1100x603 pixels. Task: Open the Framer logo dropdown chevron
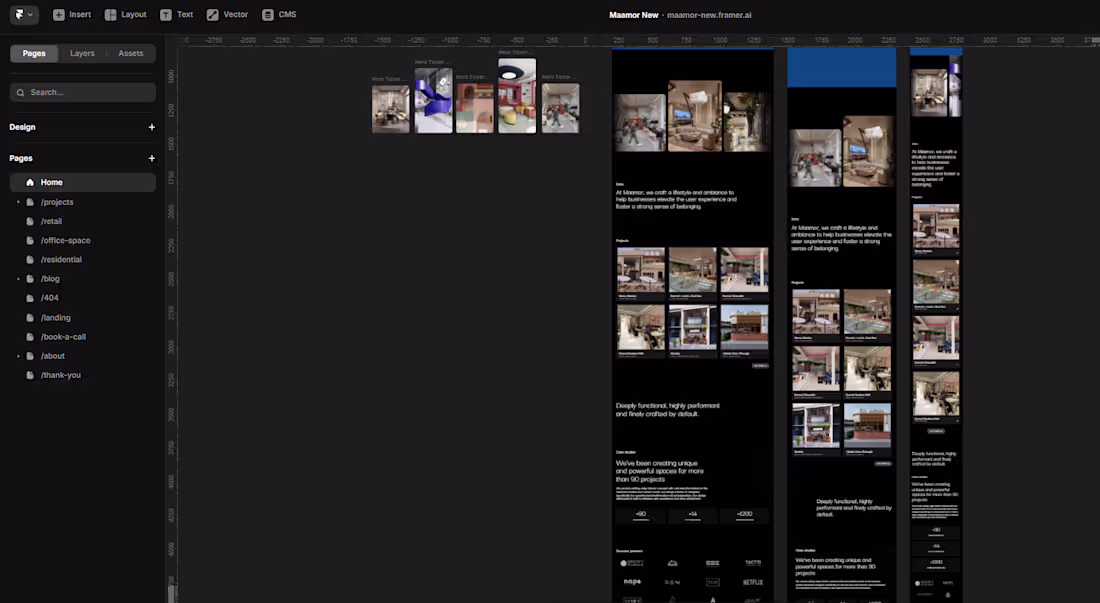point(29,14)
